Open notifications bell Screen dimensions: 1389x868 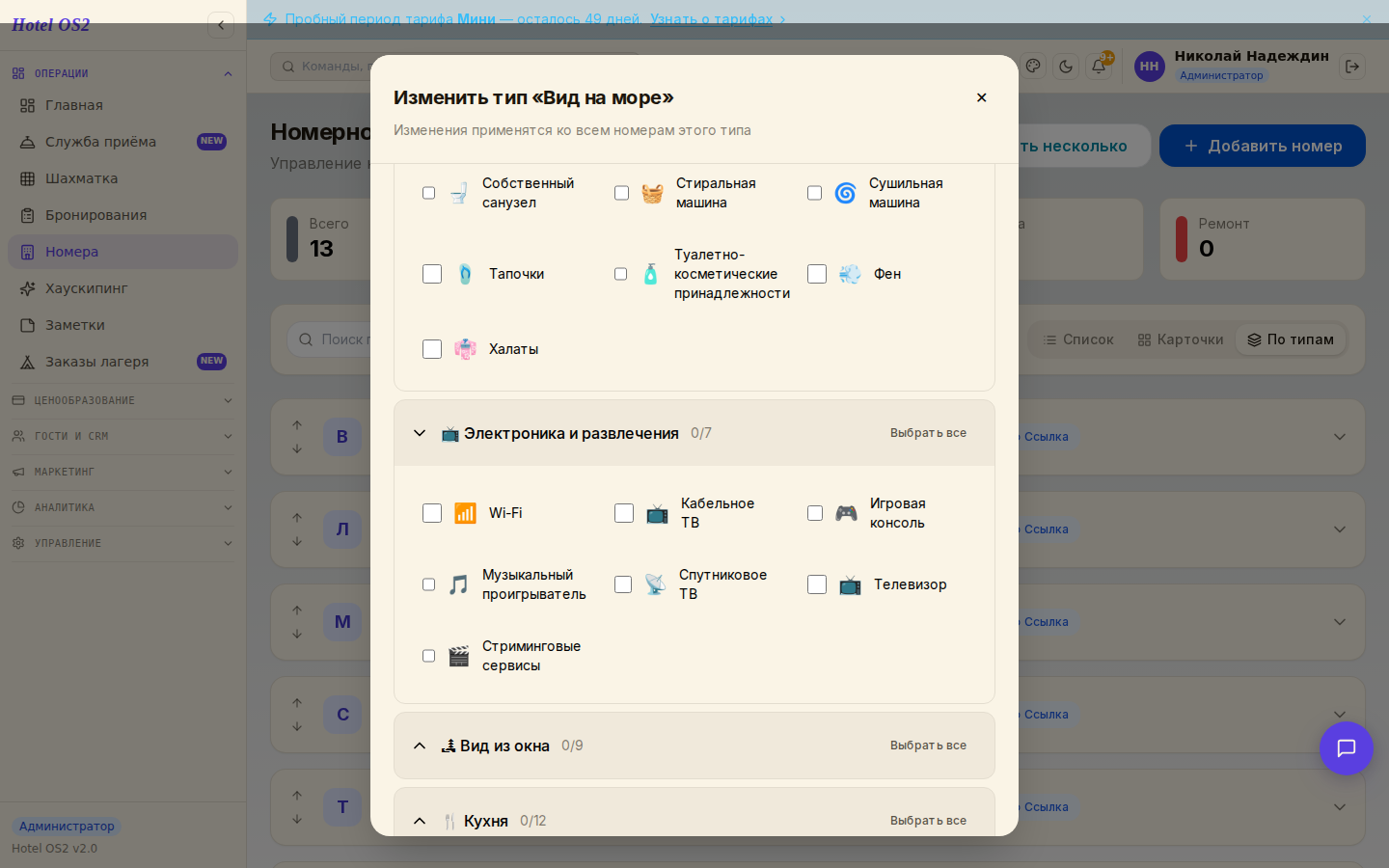(1099, 67)
